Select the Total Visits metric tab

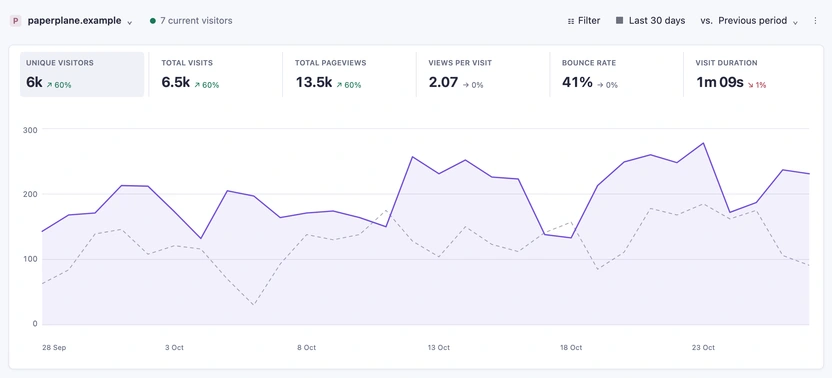[x=216, y=74]
